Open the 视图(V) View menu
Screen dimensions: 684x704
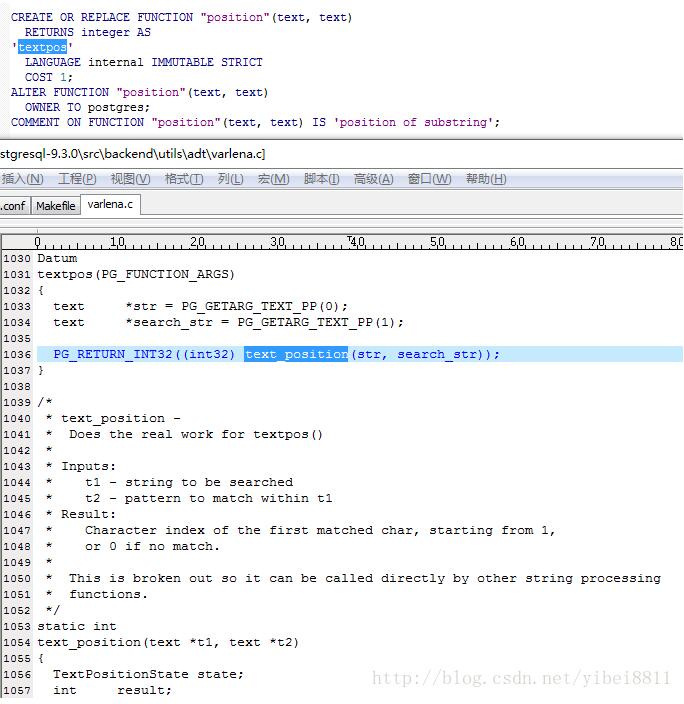130,179
